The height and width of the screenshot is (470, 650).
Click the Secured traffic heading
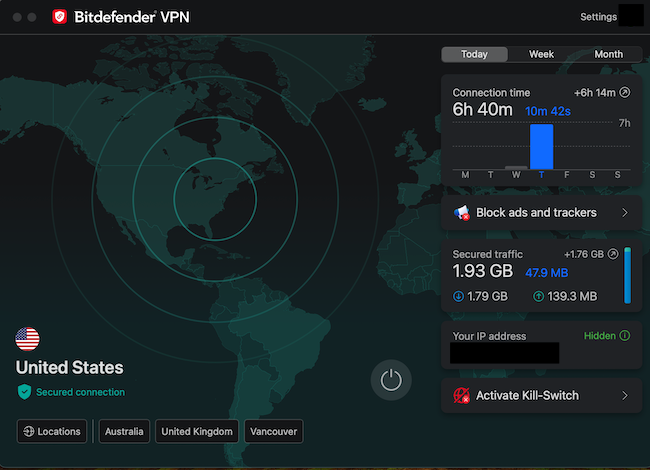488,254
